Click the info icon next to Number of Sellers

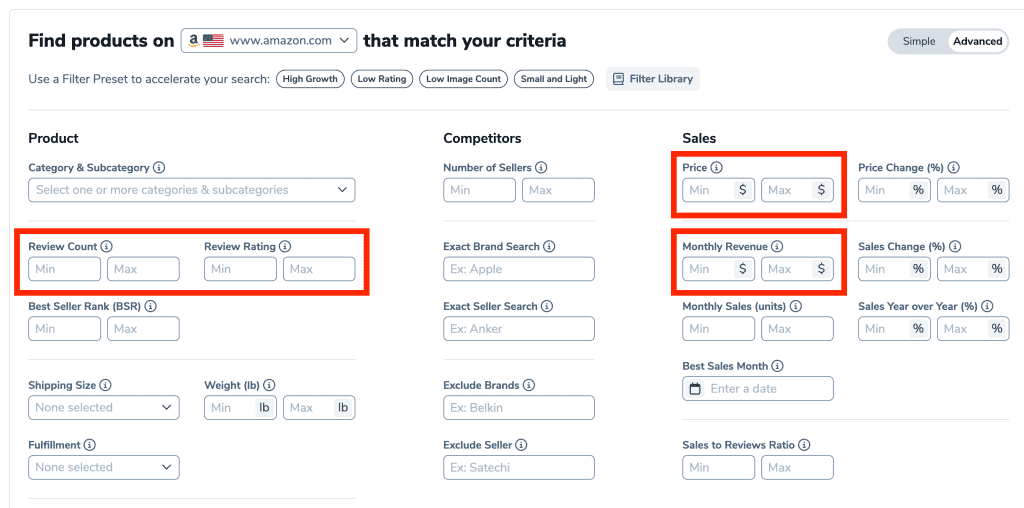[x=541, y=168]
